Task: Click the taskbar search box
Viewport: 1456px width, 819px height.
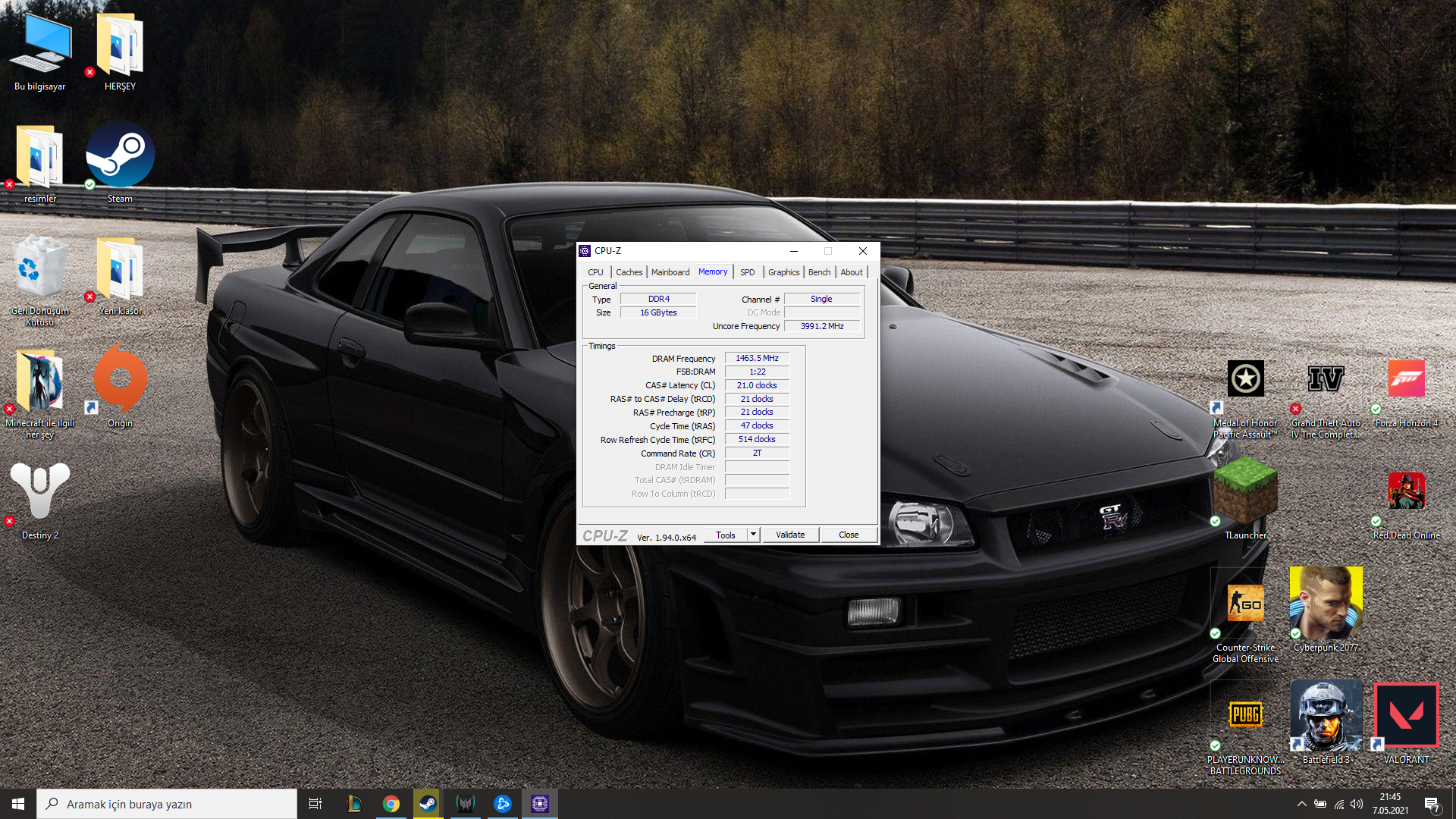Action: click(167, 804)
